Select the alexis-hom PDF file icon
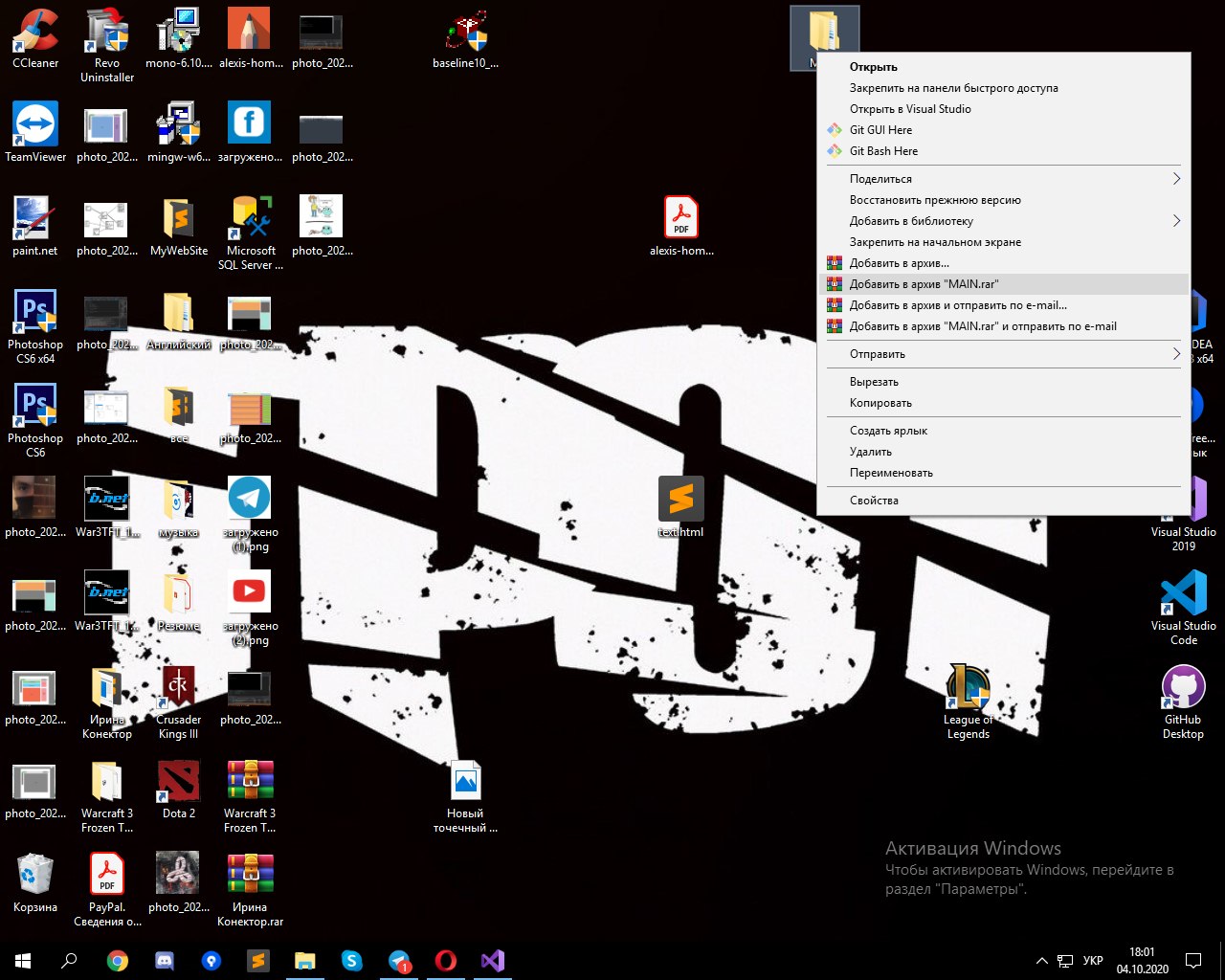This screenshot has width=1225, height=980. [x=681, y=226]
